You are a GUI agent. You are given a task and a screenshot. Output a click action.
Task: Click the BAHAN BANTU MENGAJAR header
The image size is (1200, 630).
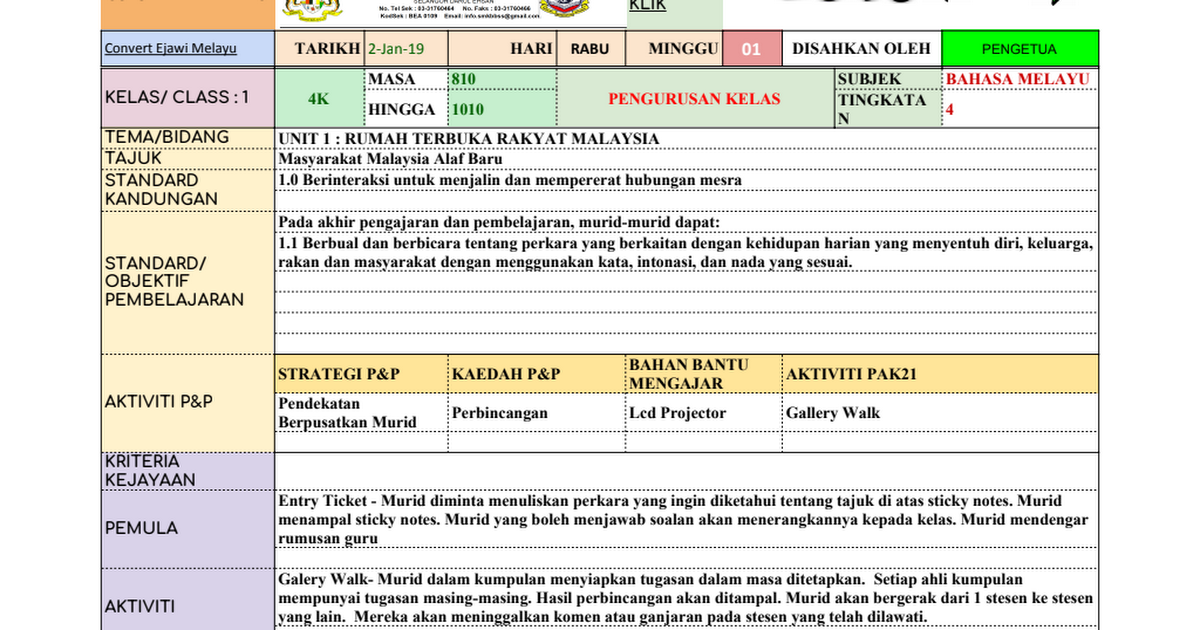(x=703, y=374)
